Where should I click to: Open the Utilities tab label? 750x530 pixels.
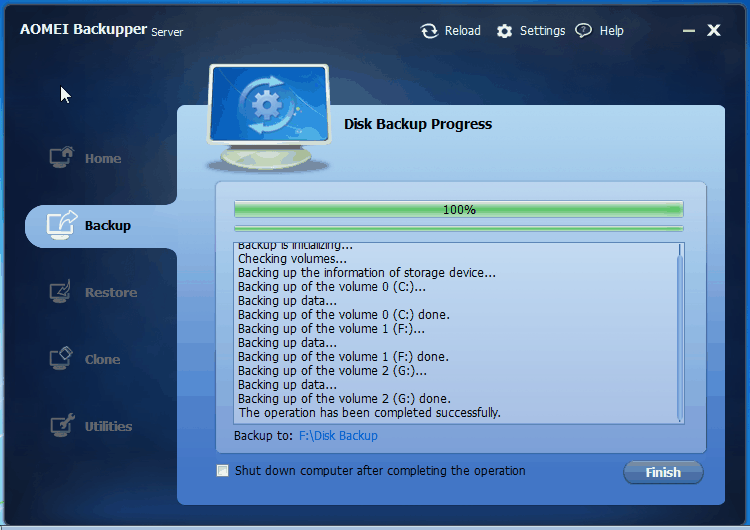pyautogui.click(x=109, y=426)
